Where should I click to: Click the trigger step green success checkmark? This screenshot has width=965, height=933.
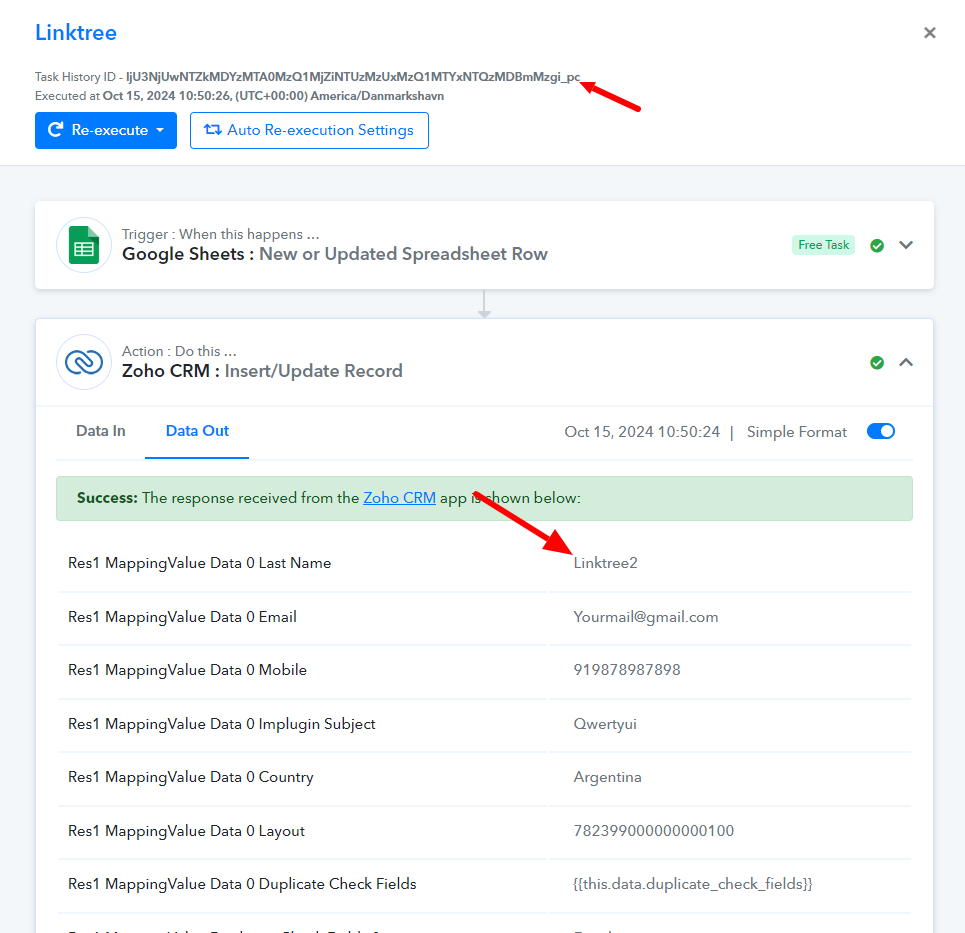click(877, 246)
